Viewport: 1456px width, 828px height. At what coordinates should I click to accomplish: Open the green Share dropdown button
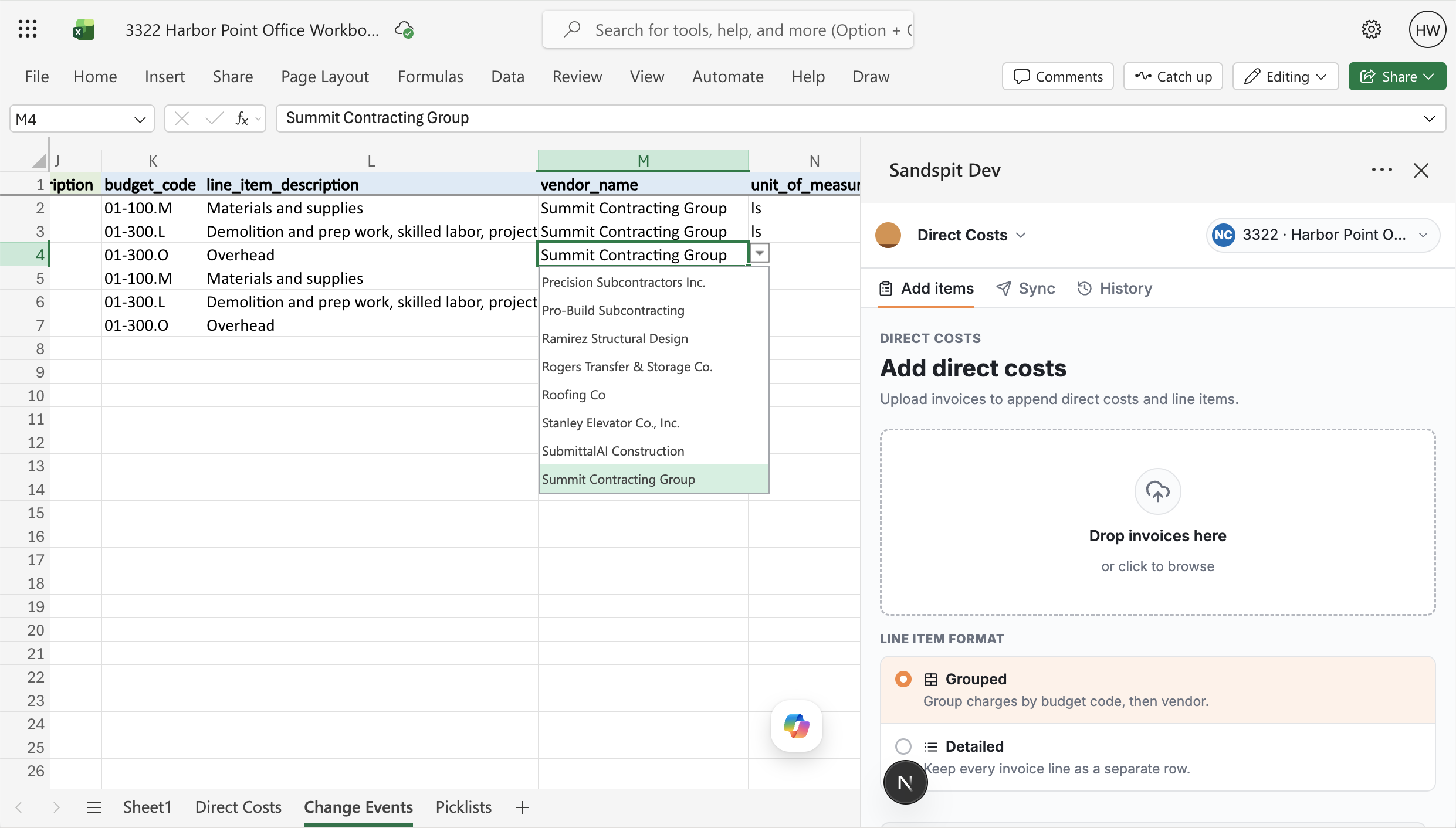(1397, 76)
